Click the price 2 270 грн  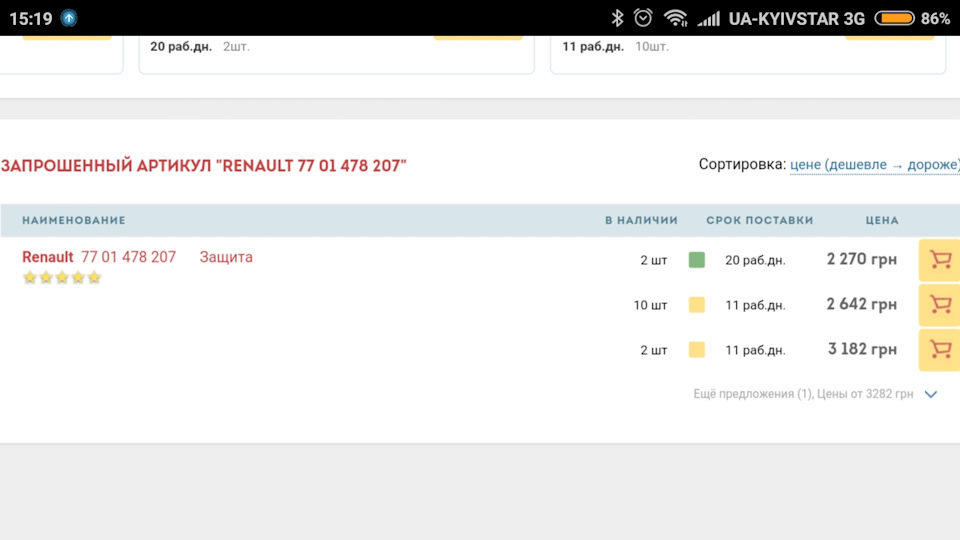861,260
